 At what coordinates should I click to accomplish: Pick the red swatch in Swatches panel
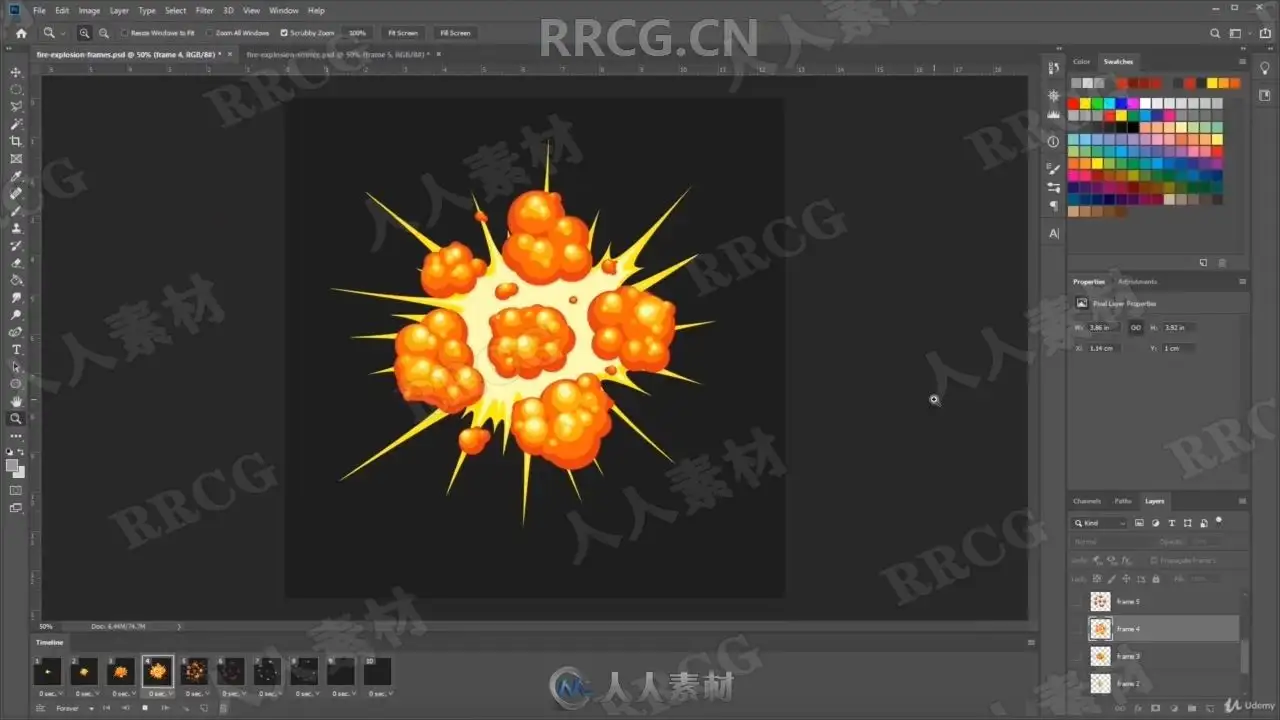point(1073,103)
